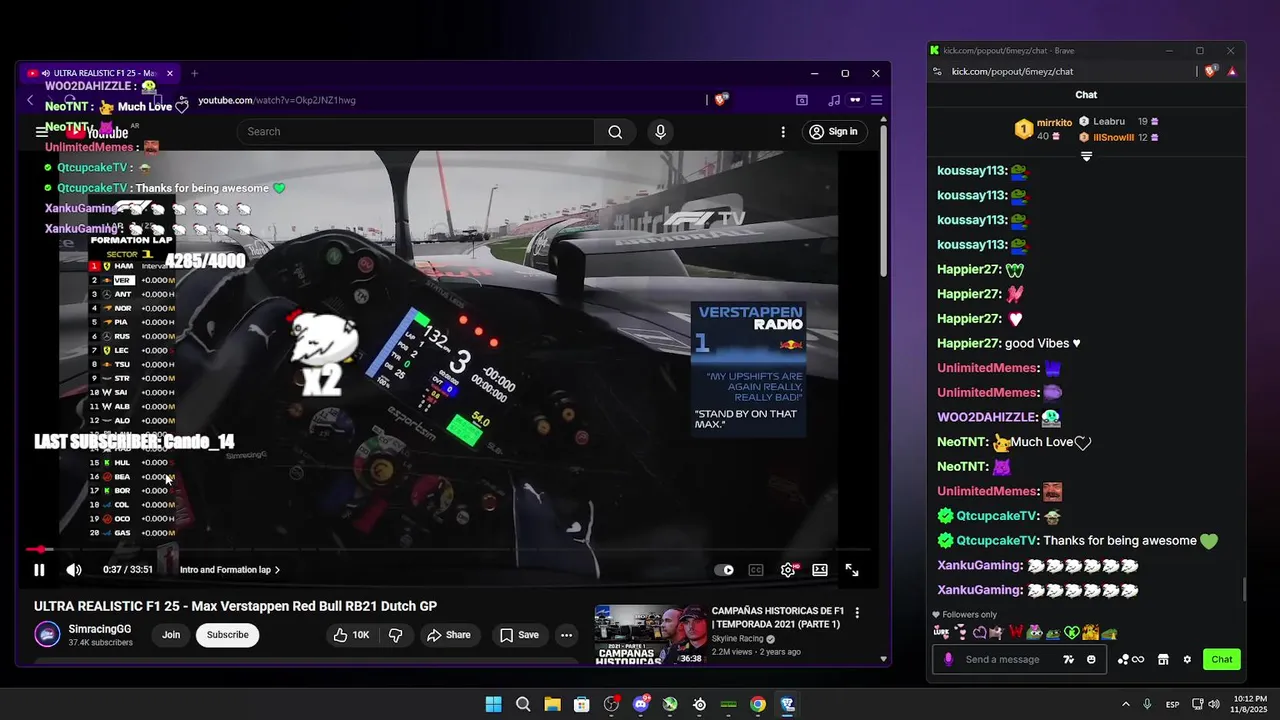The image size is (1280, 720).
Task: Click the YouTube search magnifier button
Action: pos(615,131)
